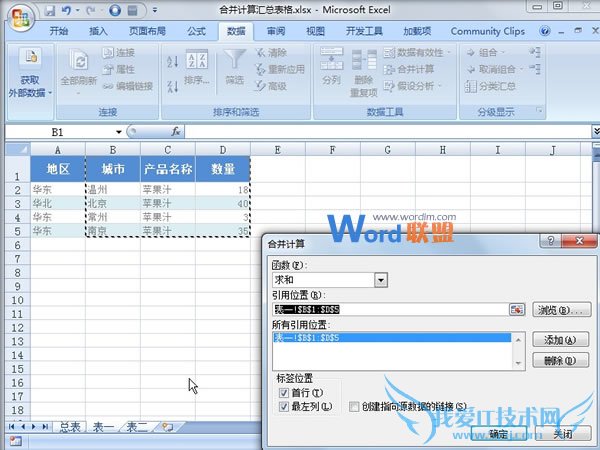Sort descending Z to A icon
This screenshot has width=600, height=450.
[172, 86]
